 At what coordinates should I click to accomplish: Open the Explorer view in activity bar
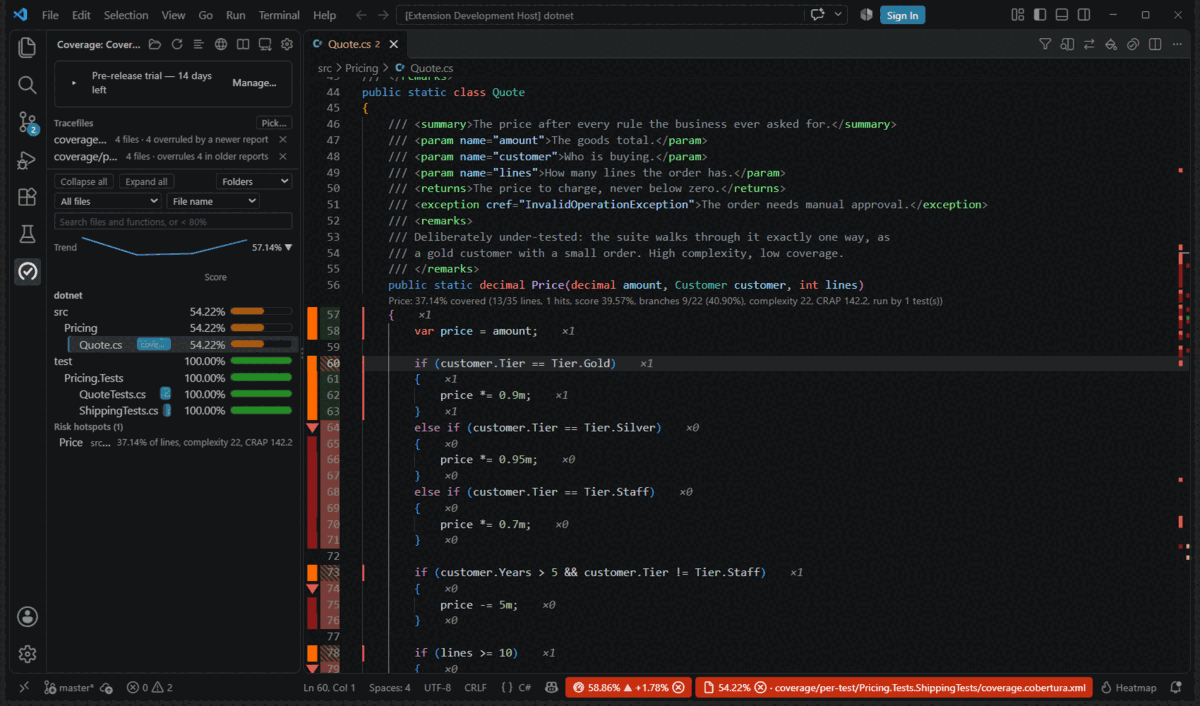pos(27,47)
